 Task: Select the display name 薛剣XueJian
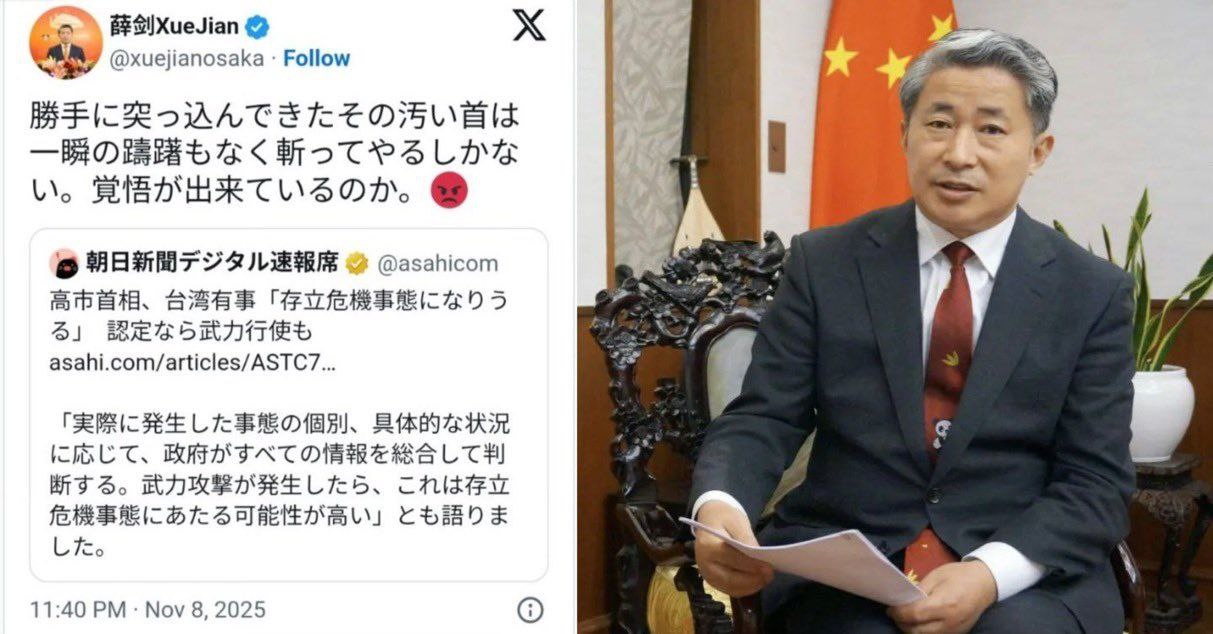tap(174, 26)
